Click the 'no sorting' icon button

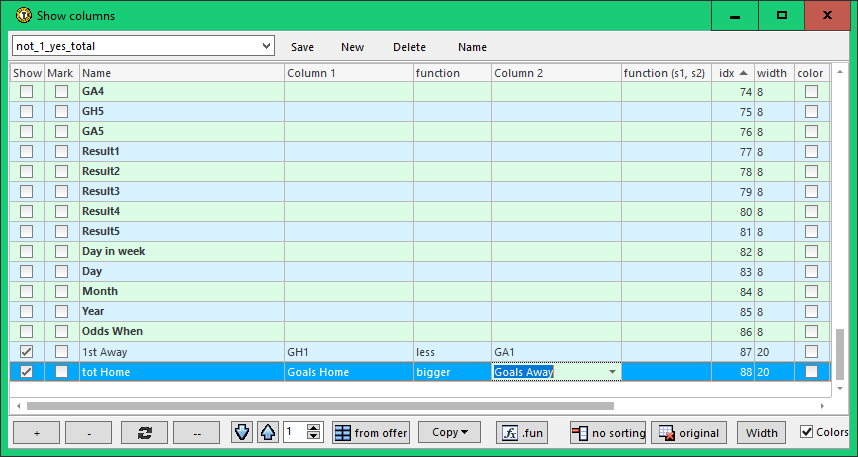[x=607, y=432]
